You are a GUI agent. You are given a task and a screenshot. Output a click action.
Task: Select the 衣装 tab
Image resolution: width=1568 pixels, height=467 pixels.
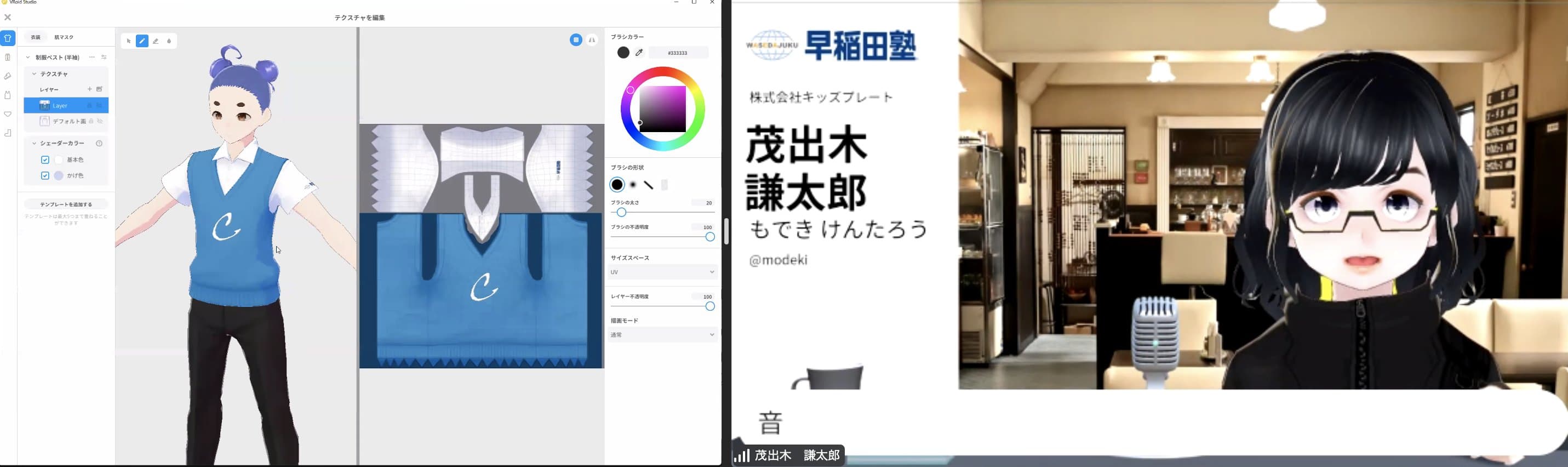[36, 37]
